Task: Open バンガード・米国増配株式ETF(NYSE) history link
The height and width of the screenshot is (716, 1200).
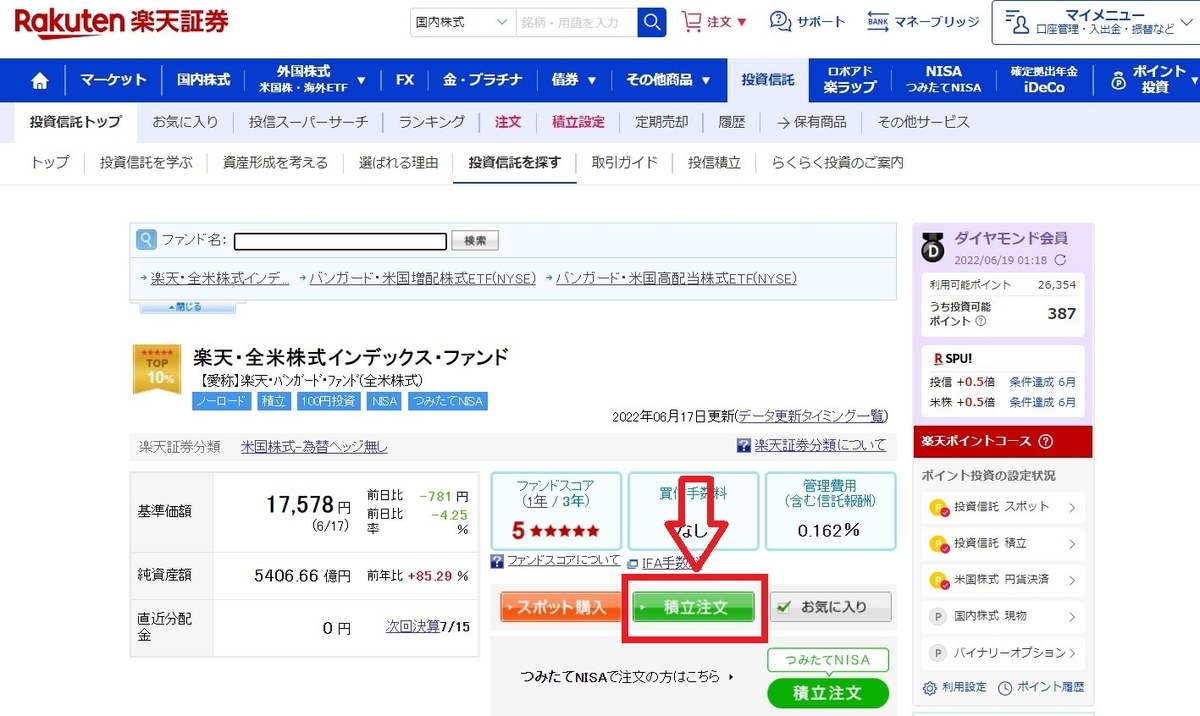Action: 423,278
